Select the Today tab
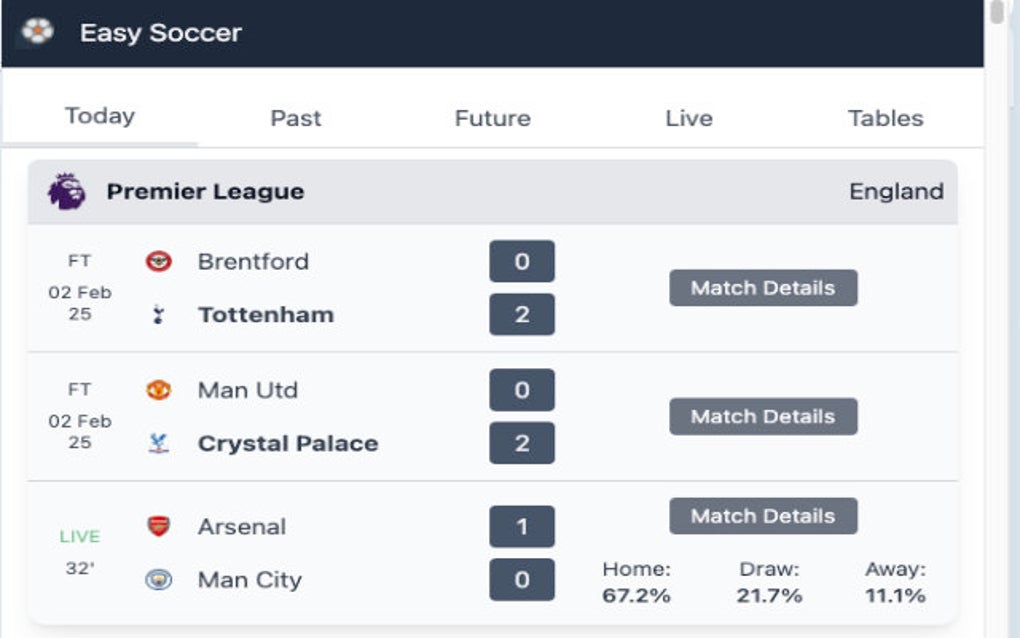1020x638 pixels. tap(97, 114)
